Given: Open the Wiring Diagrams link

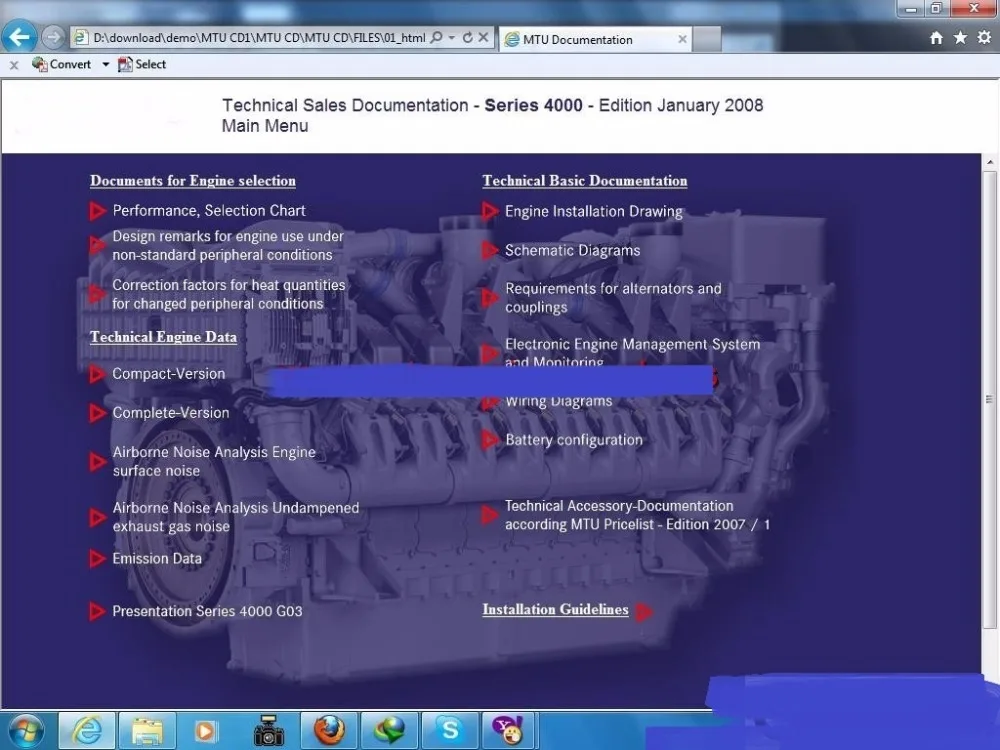Looking at the screenshot, I should [x=559, y=401].
